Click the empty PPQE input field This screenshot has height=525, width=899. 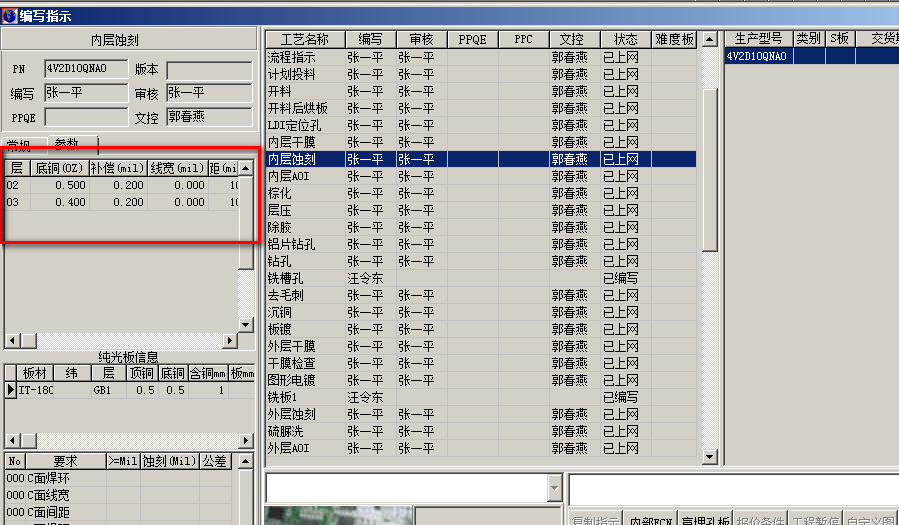(86, 117)
